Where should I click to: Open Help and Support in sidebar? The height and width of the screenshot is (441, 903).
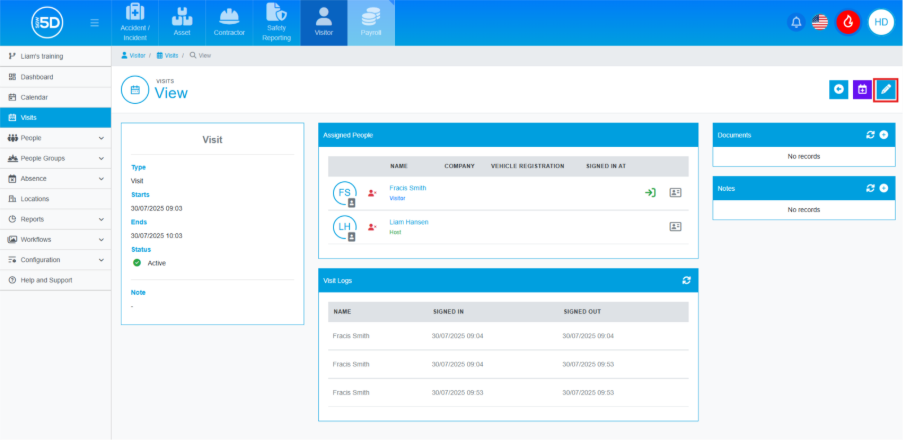[56, 280]
